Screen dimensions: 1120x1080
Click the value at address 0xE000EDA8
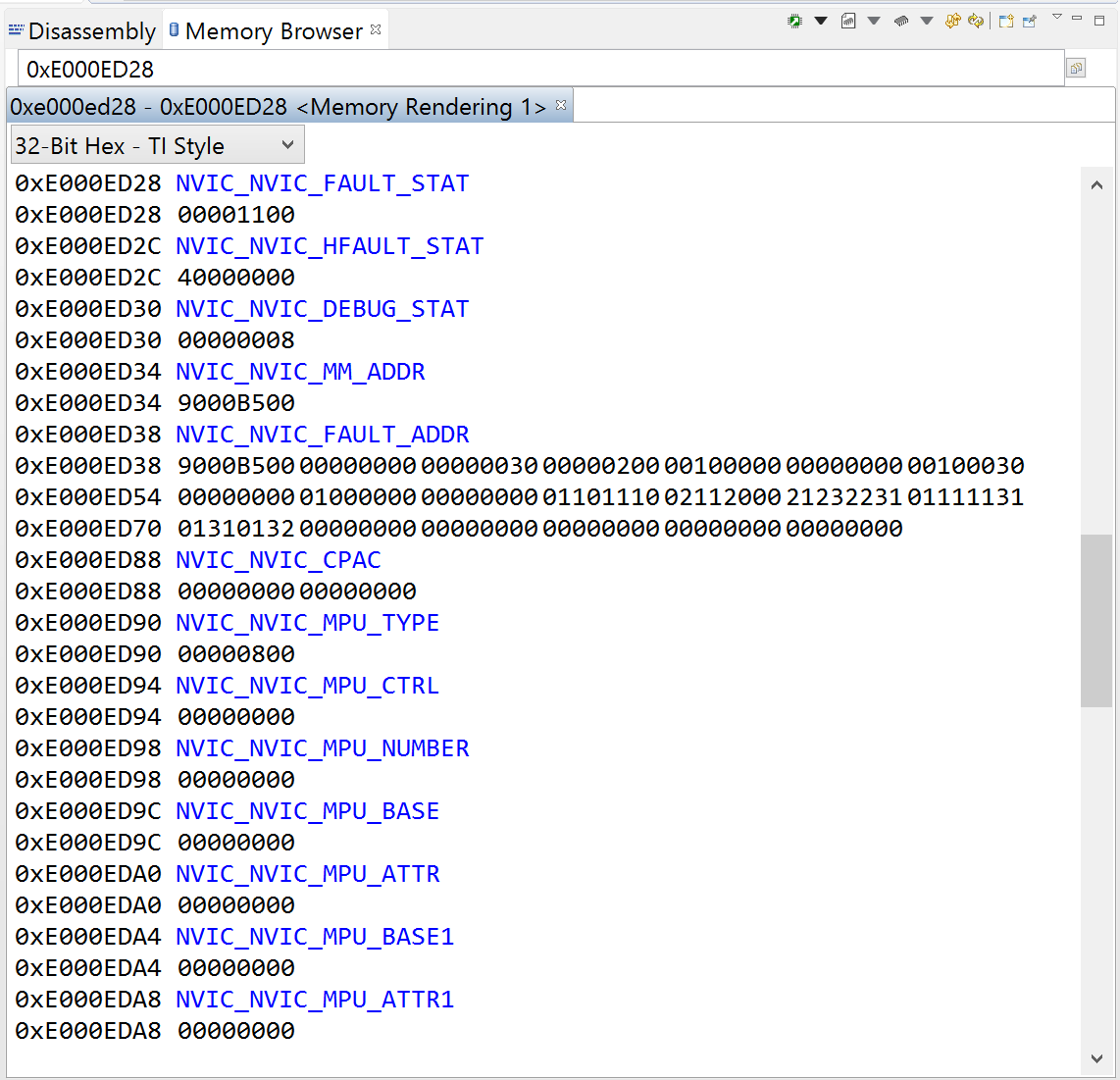[x=235, y=1031]
